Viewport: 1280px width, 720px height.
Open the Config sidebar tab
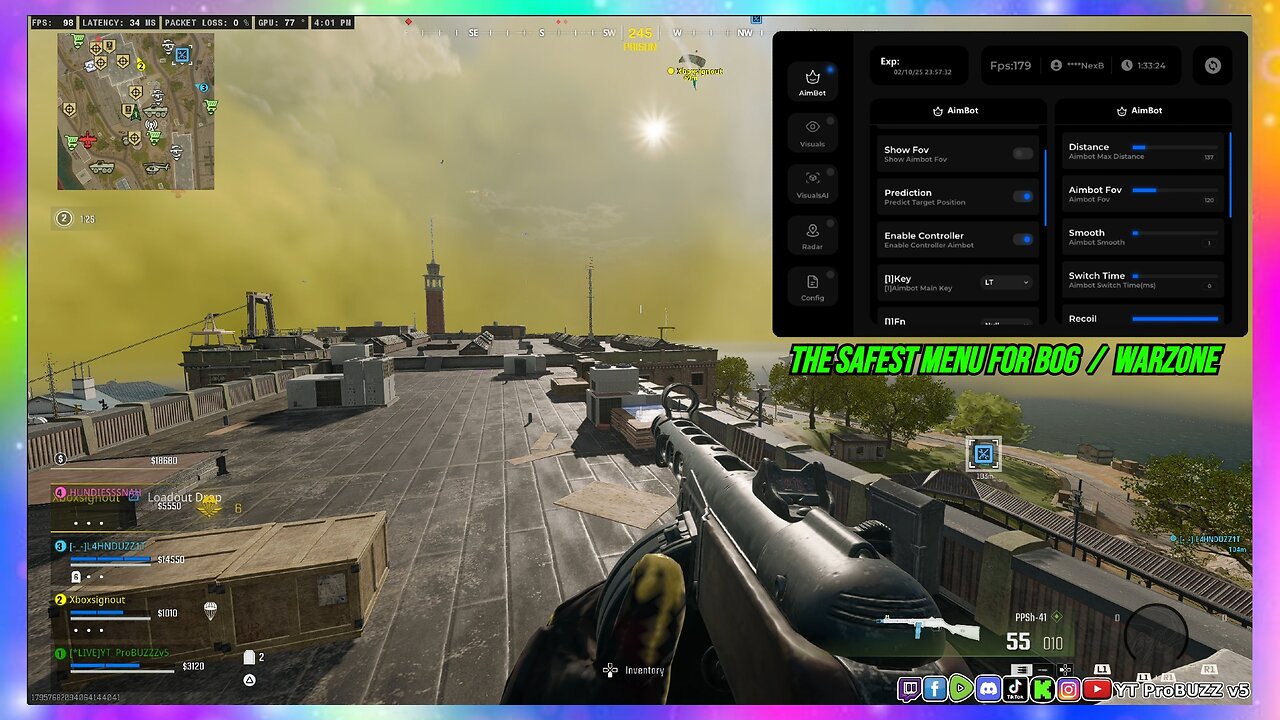812,286
